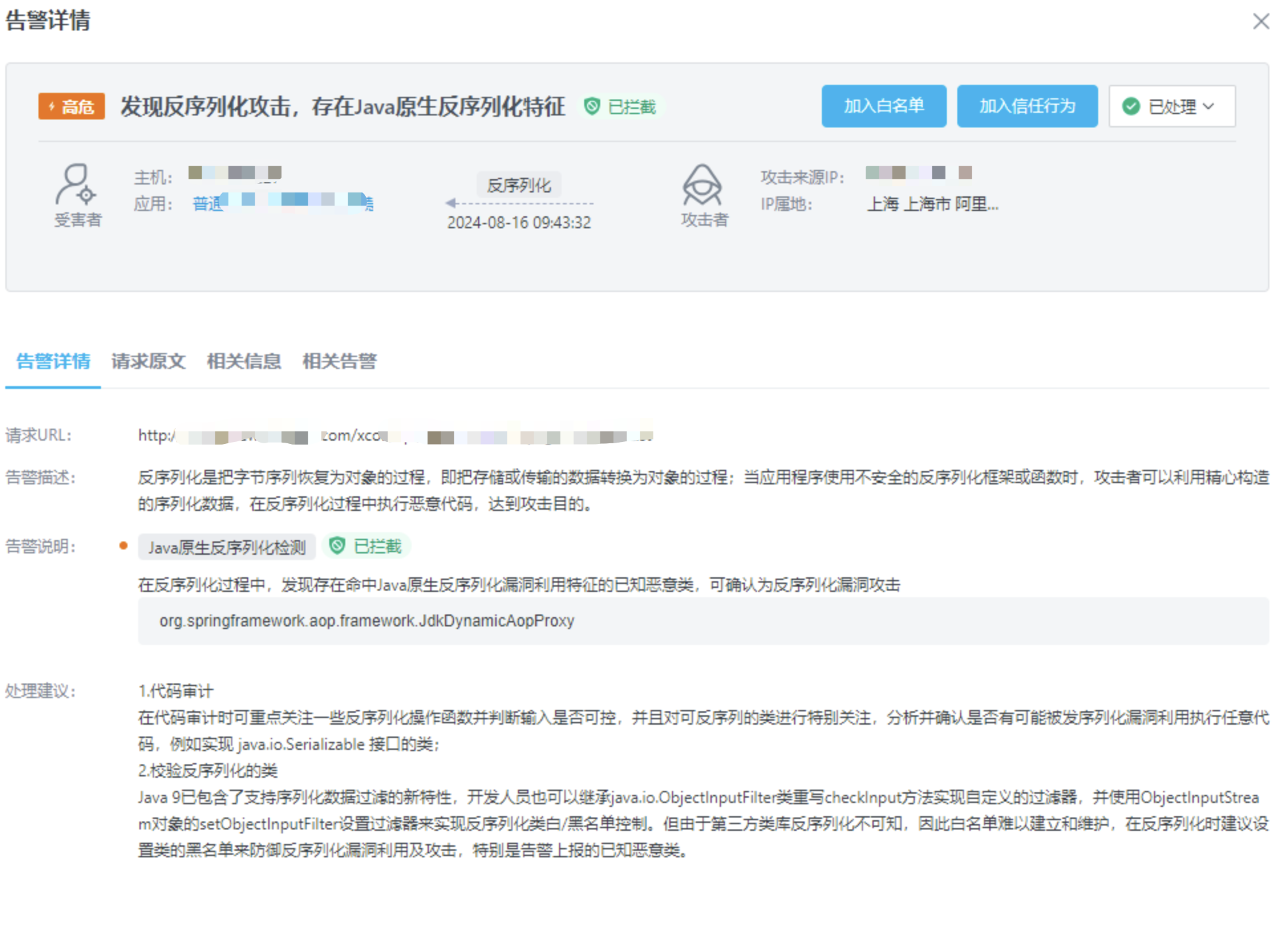Click the orange bullet dot beside 告警说明
Image resolution: width=1288 pixels, height=929 pixels.
click(x=123, y=545)
